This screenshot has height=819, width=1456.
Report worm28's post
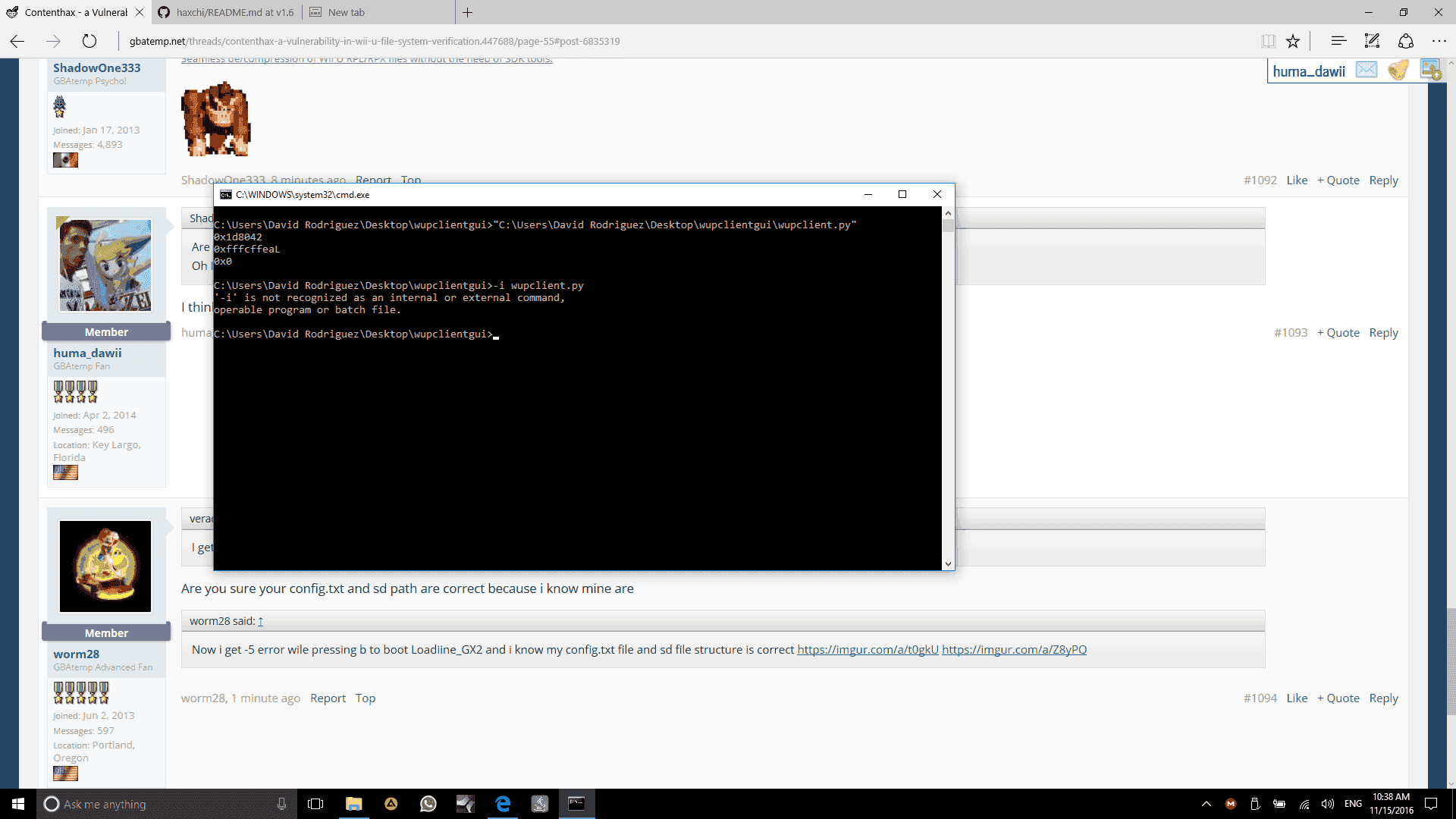[328, 698]
